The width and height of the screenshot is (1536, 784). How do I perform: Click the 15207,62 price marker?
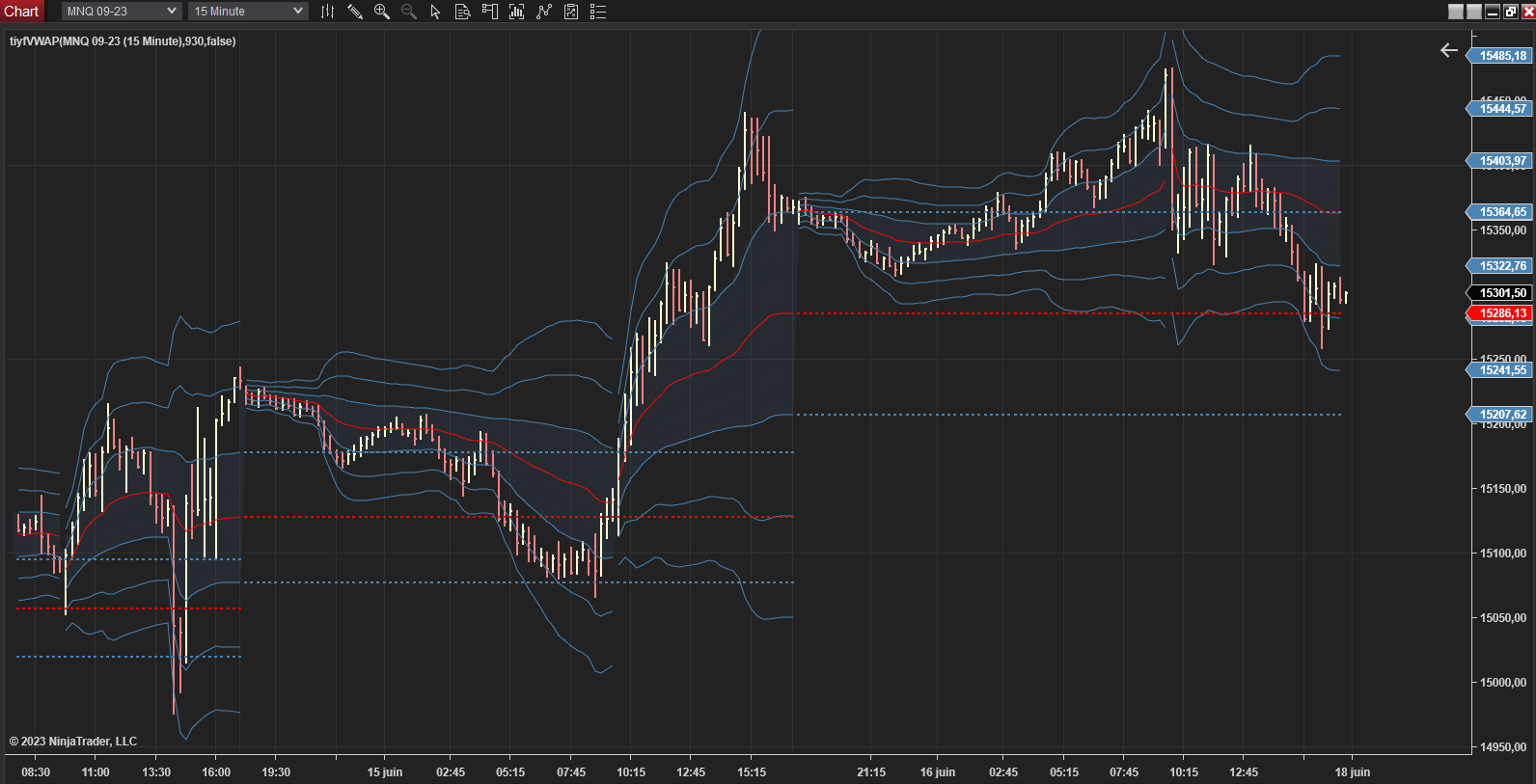pos(1499,415)
